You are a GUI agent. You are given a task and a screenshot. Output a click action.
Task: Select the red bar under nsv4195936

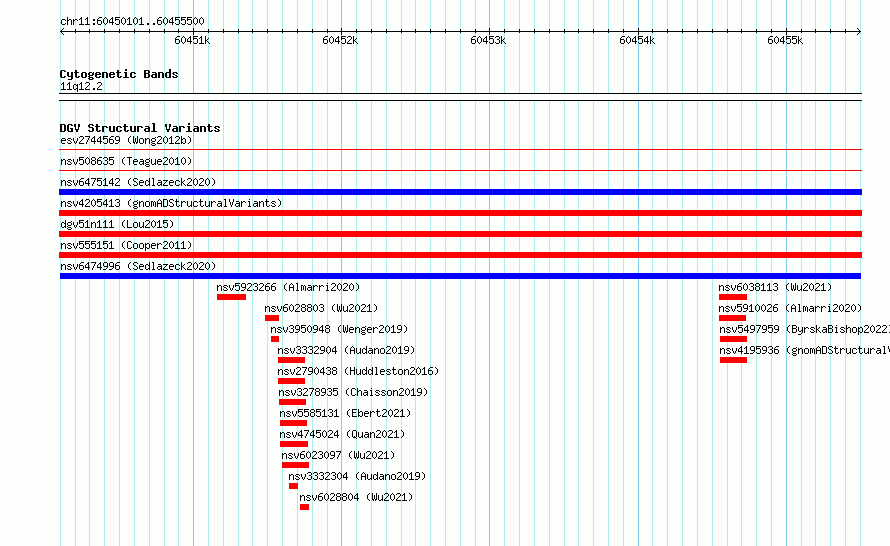tap(733, 360)
